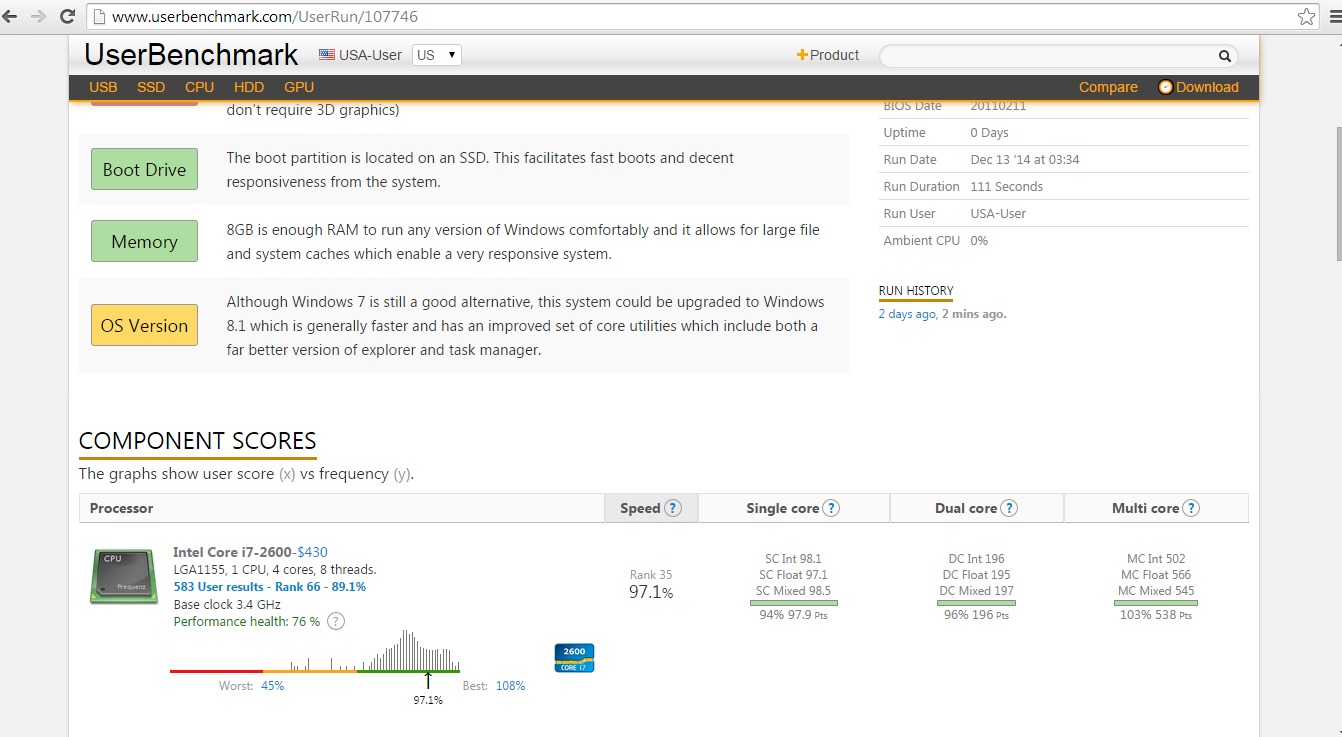Open the US country dropdown
Screen dimensions: 1342x737
[x=437, y=55]
